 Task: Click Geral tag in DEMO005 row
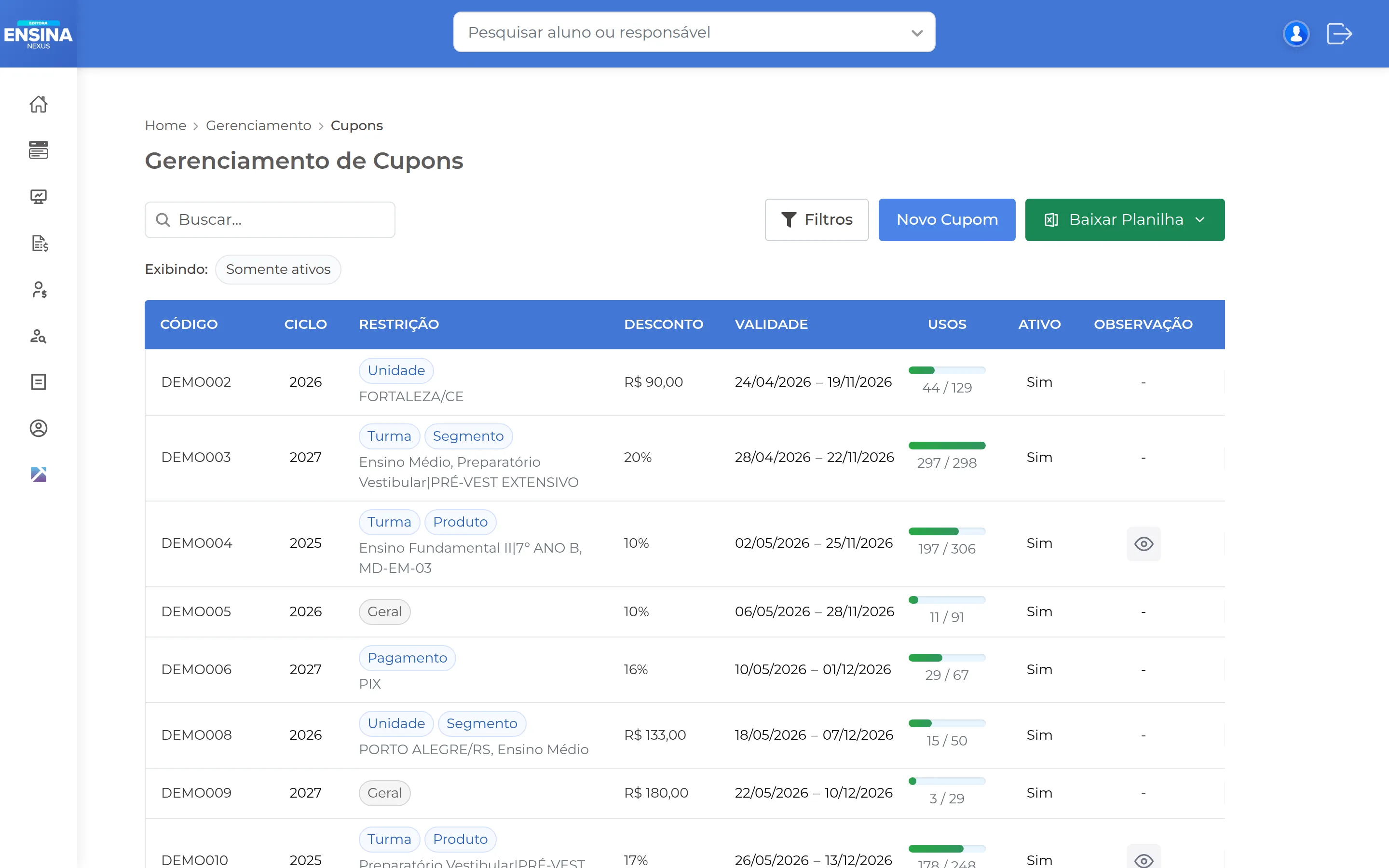pyautogui.click(x=384, y=612)
